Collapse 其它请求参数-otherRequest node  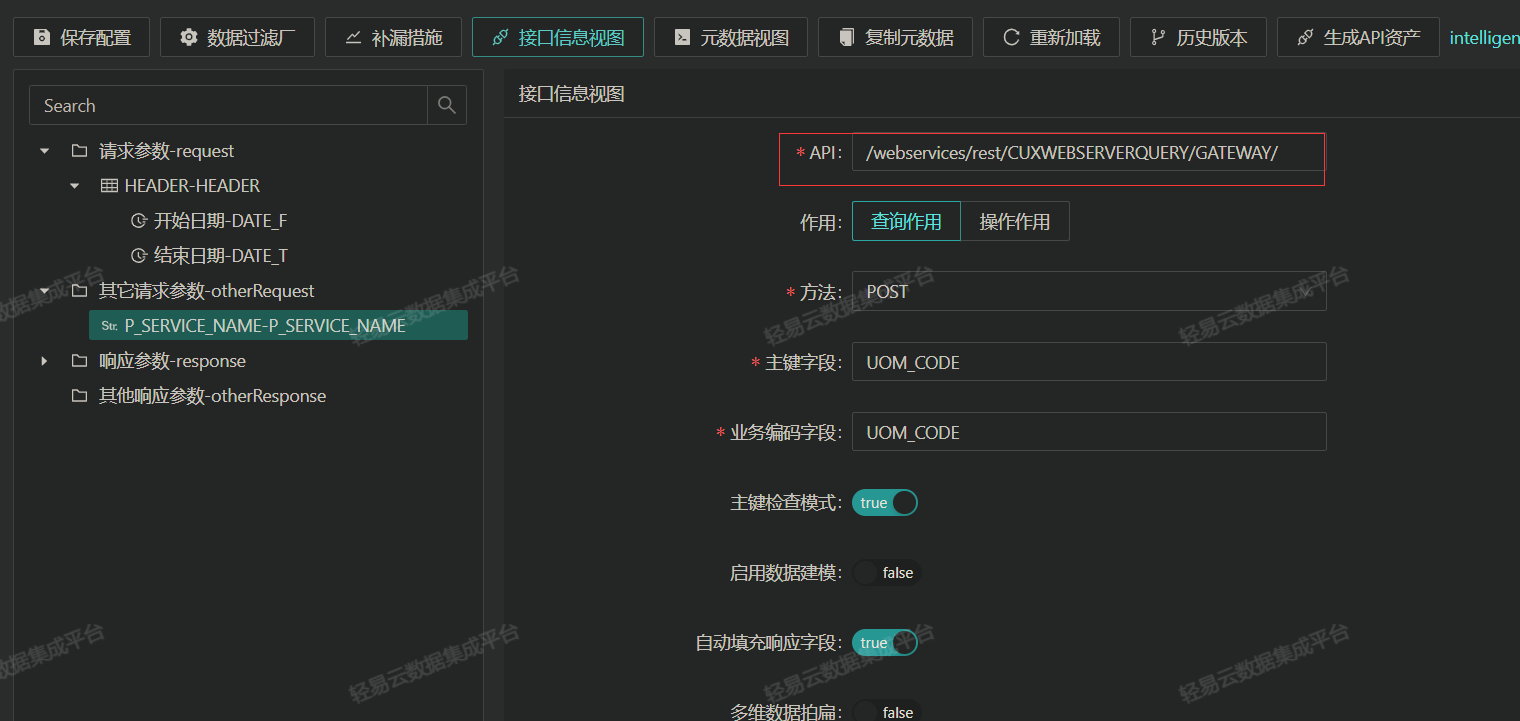(44, 291)
